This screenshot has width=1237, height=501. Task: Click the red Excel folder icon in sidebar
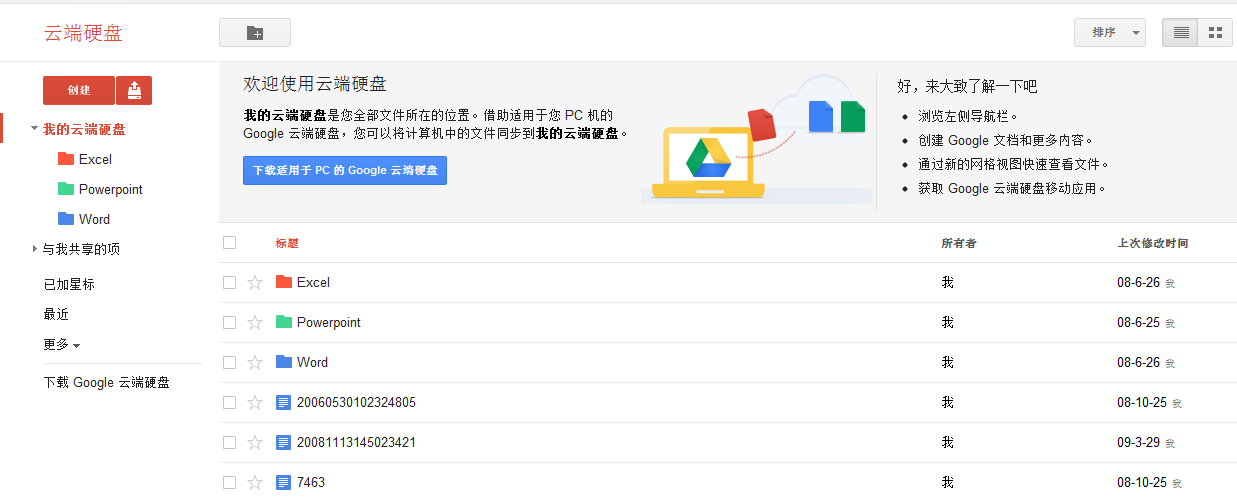tap(66, 159)
